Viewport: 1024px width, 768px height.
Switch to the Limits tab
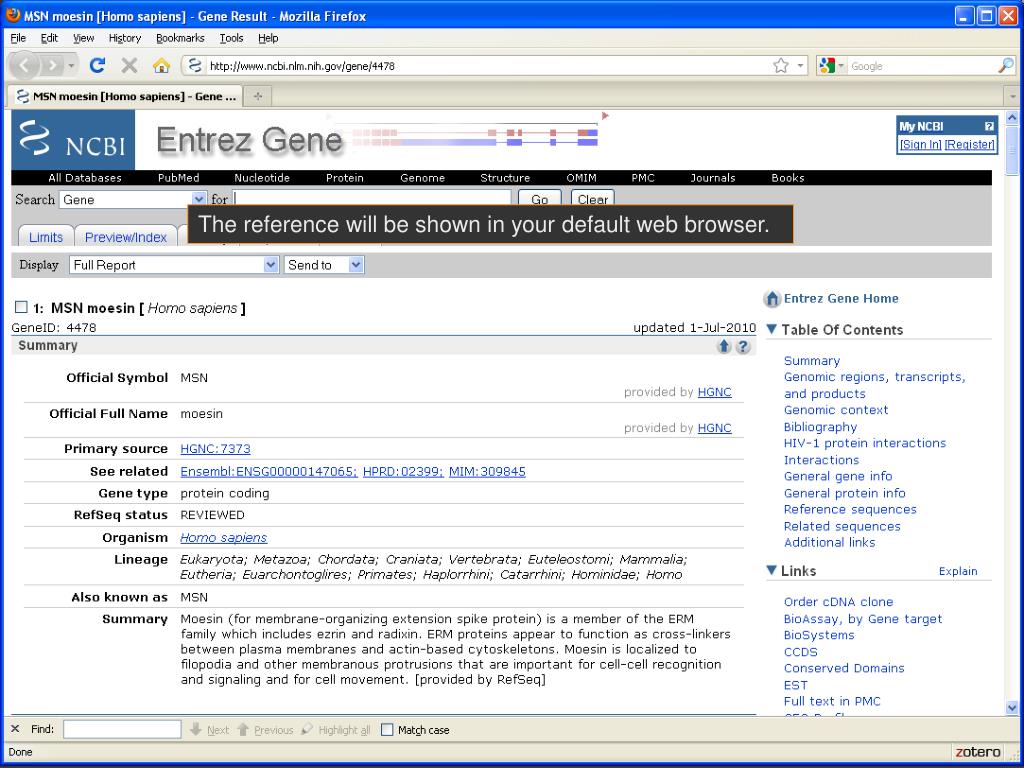[46, 236]
